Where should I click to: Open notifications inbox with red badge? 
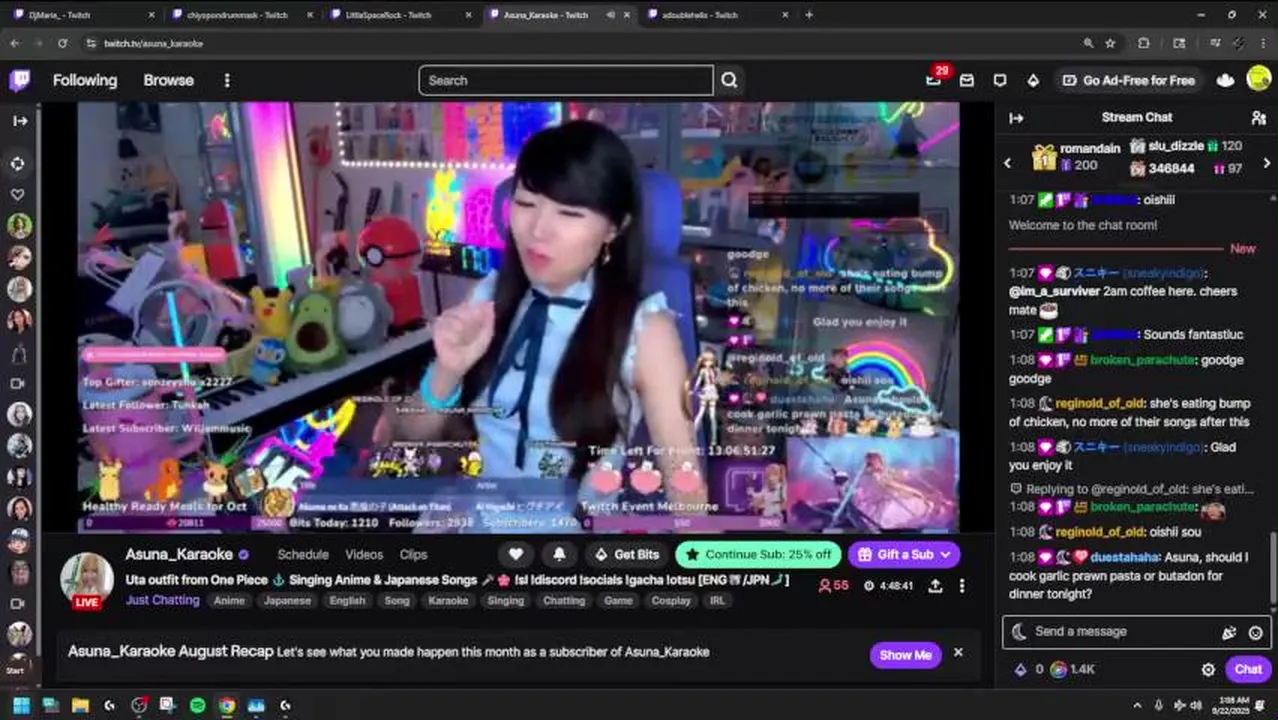[x=934, y=80]
